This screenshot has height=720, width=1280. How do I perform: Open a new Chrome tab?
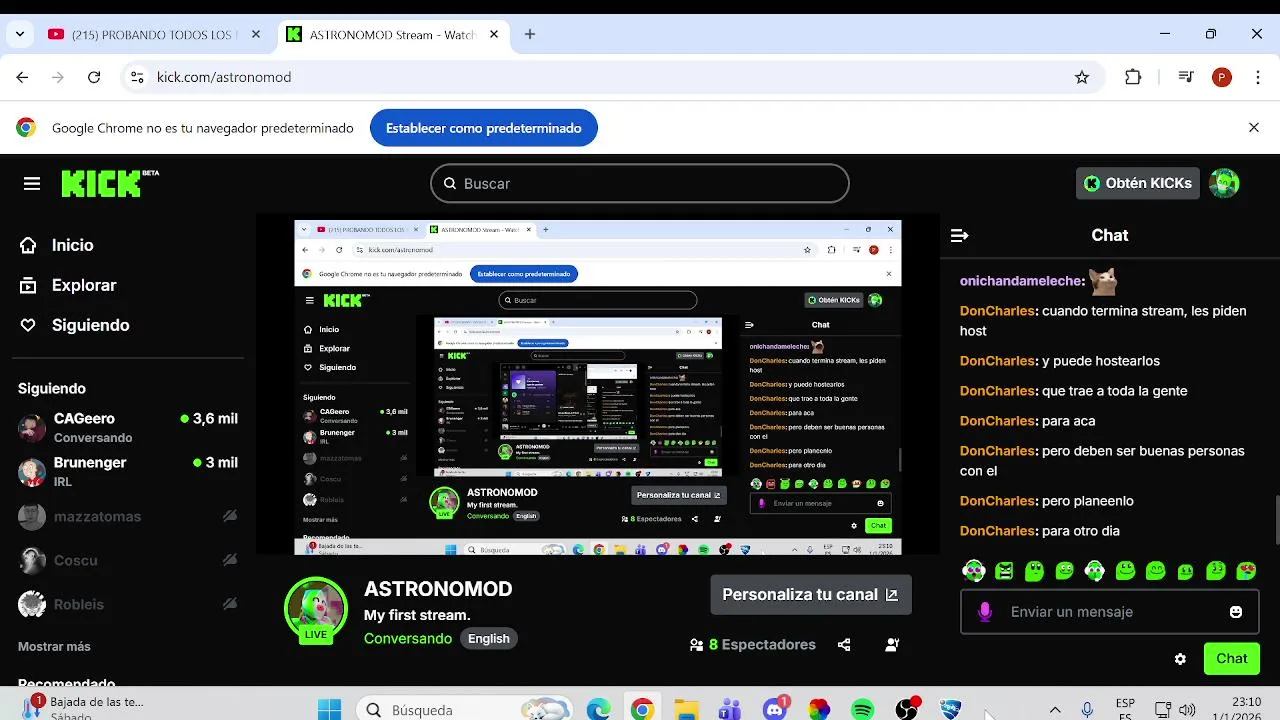coord(530,34)
